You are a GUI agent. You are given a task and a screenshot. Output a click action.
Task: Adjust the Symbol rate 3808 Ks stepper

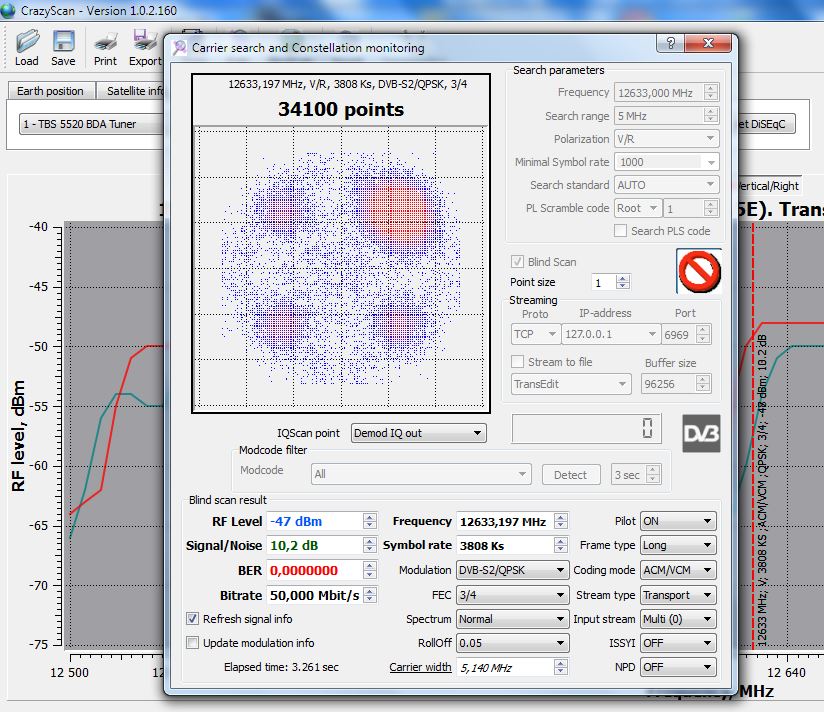561,545
